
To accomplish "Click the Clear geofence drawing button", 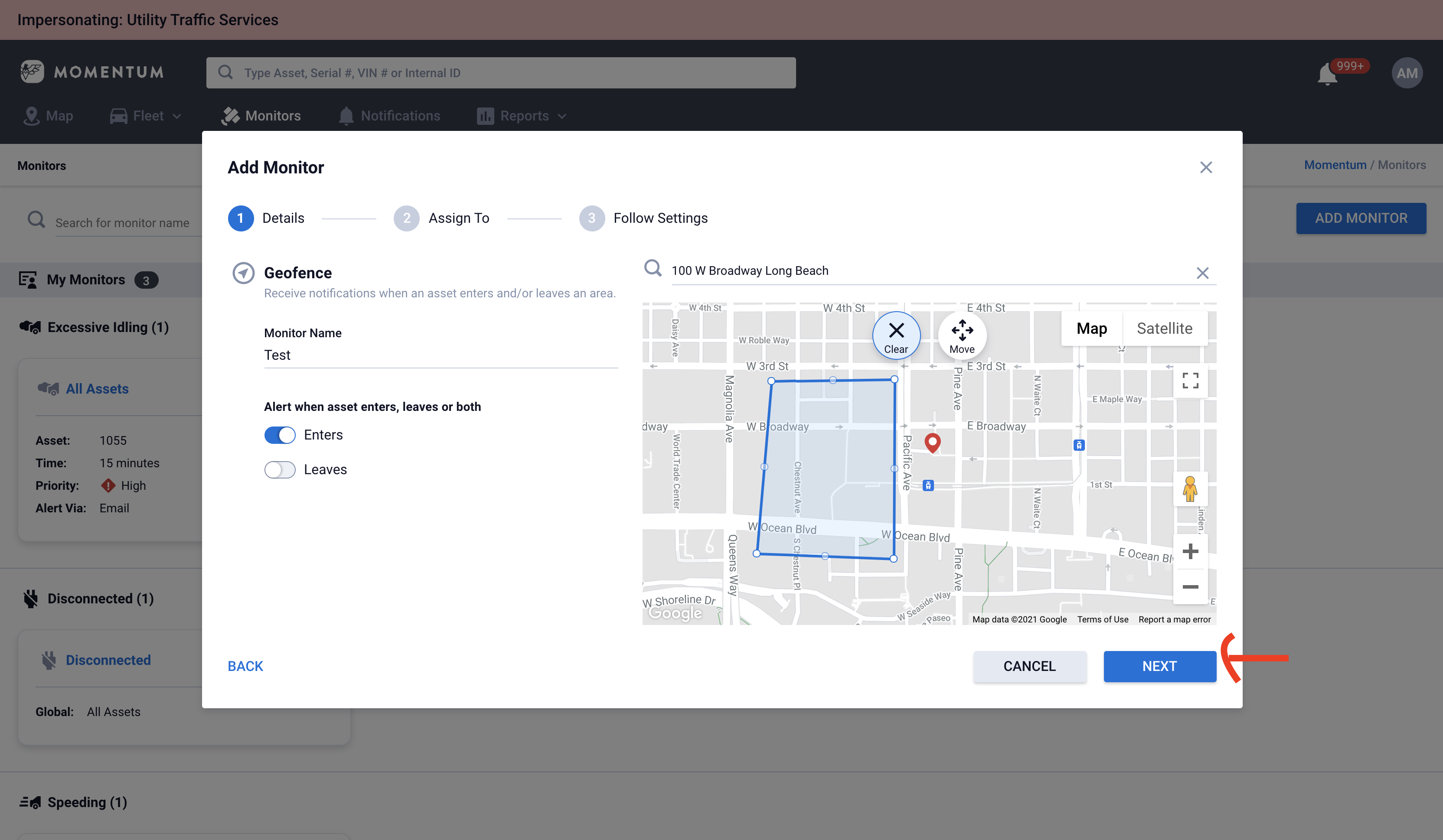I will 896,335.
